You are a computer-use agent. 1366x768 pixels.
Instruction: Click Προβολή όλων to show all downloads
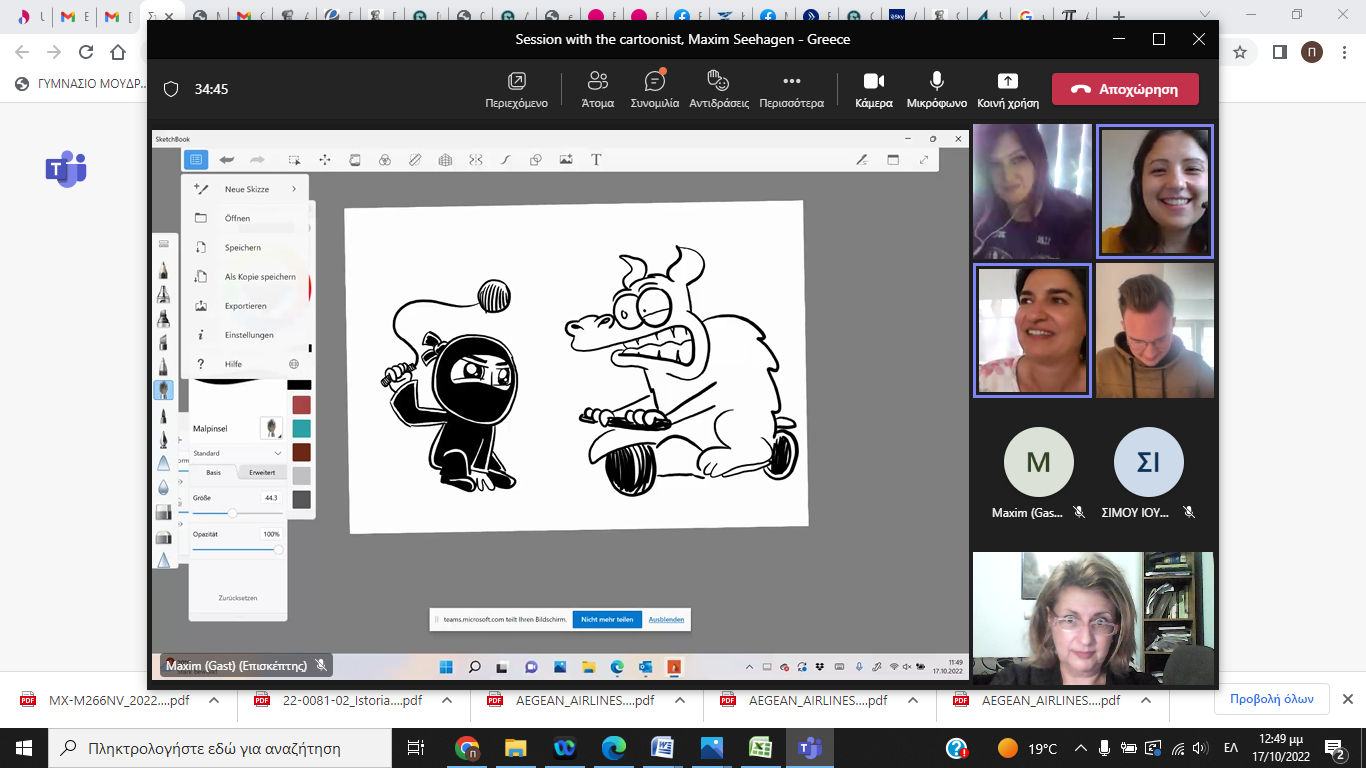(1271, 699)
